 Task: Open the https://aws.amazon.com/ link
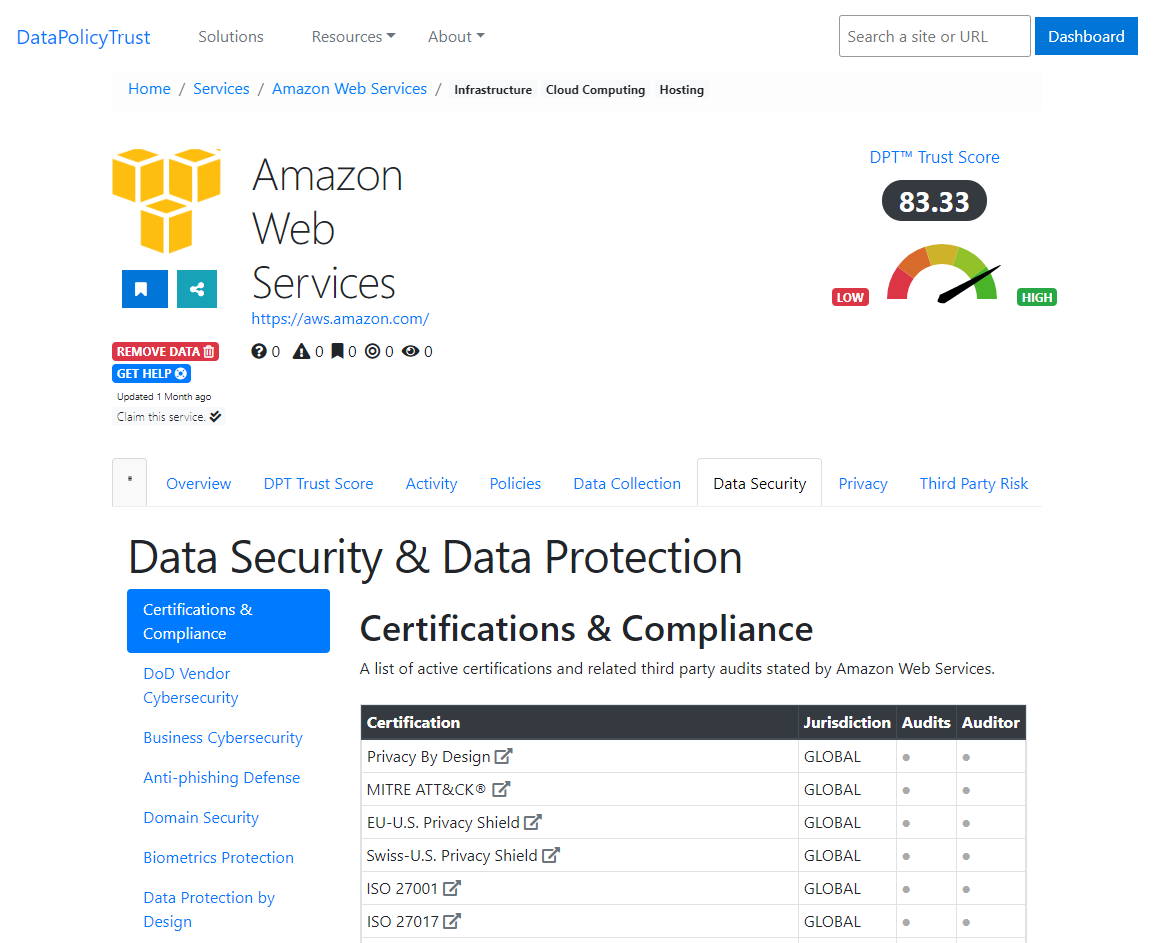tap(340, 318)
